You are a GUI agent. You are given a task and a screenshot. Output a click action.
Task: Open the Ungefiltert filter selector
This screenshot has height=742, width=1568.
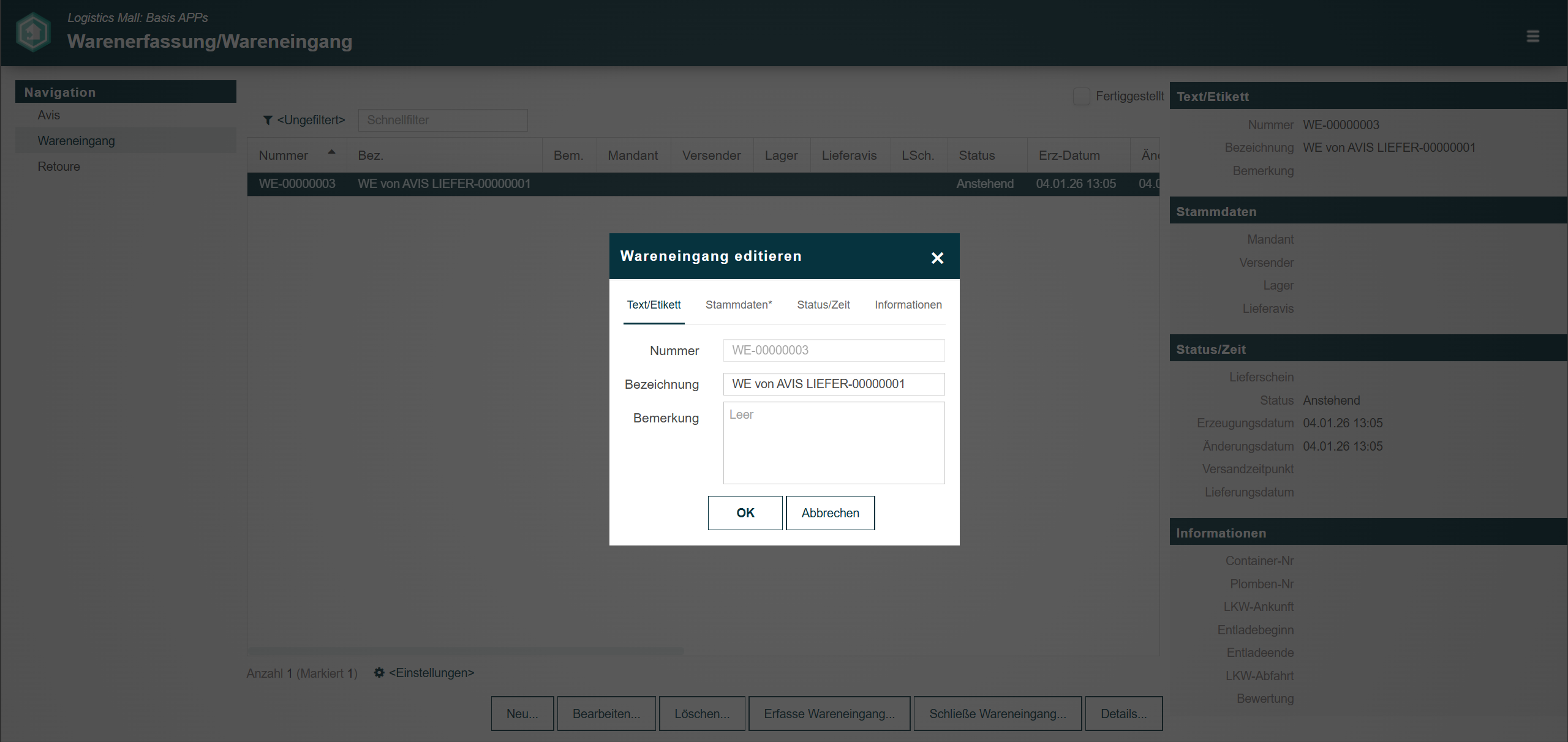pyautogui.click(x=311, y=120)
